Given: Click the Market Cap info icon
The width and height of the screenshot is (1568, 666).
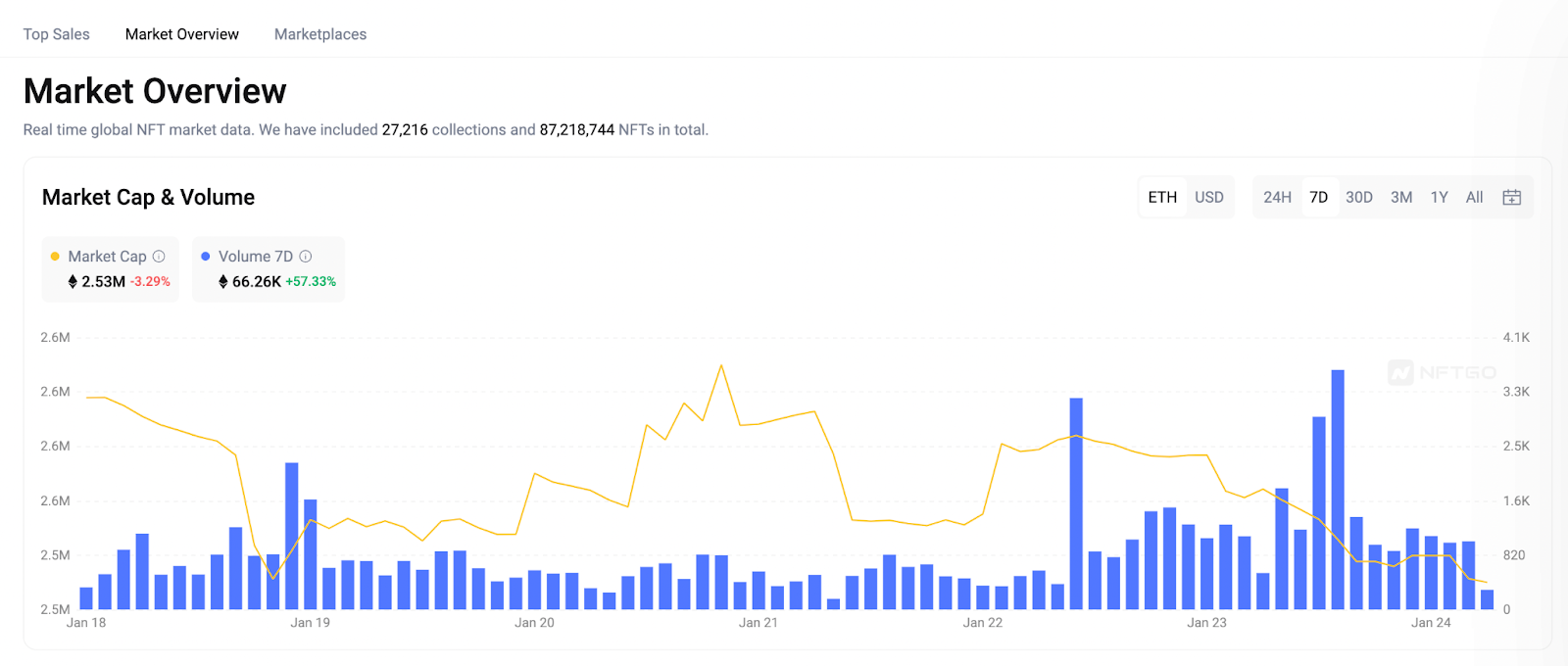Looking at the screenshot, I should (159, 257).
